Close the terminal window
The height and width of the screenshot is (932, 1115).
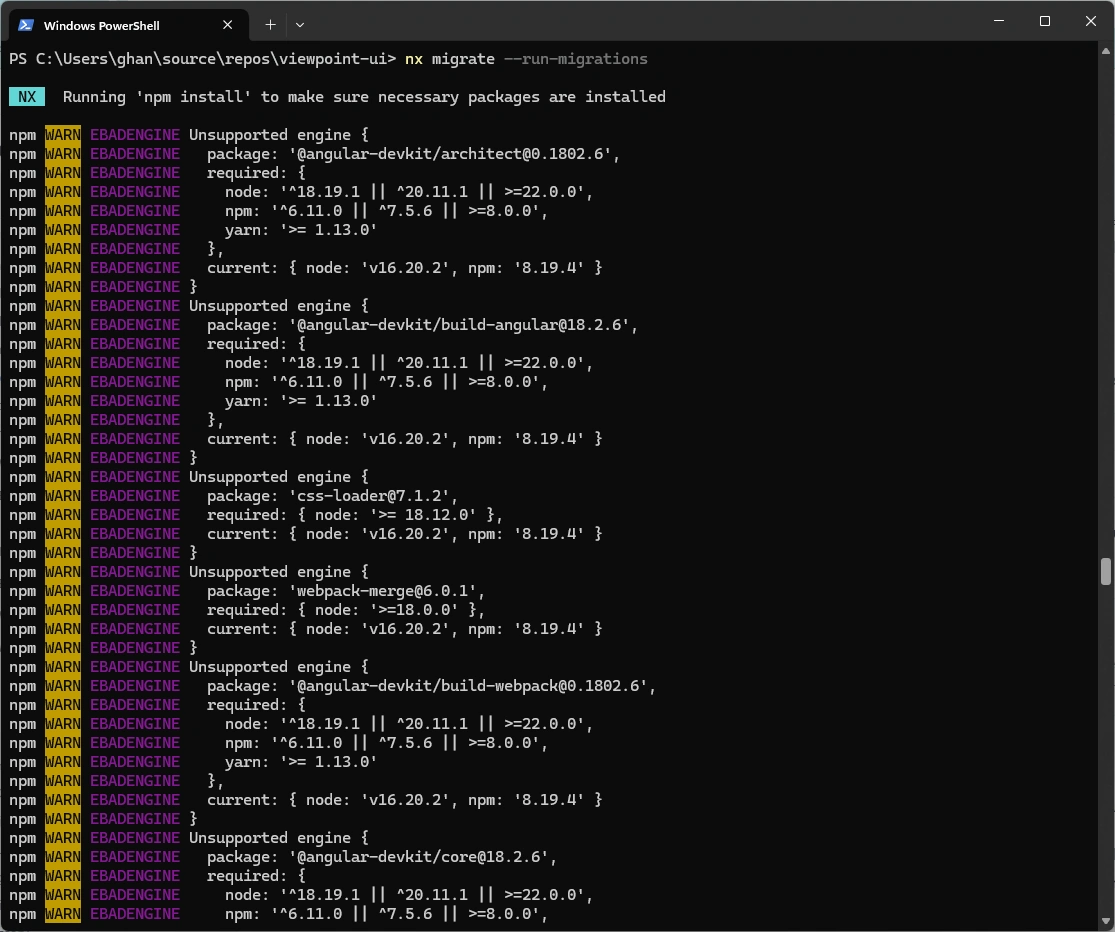(x=1091, y=21)
